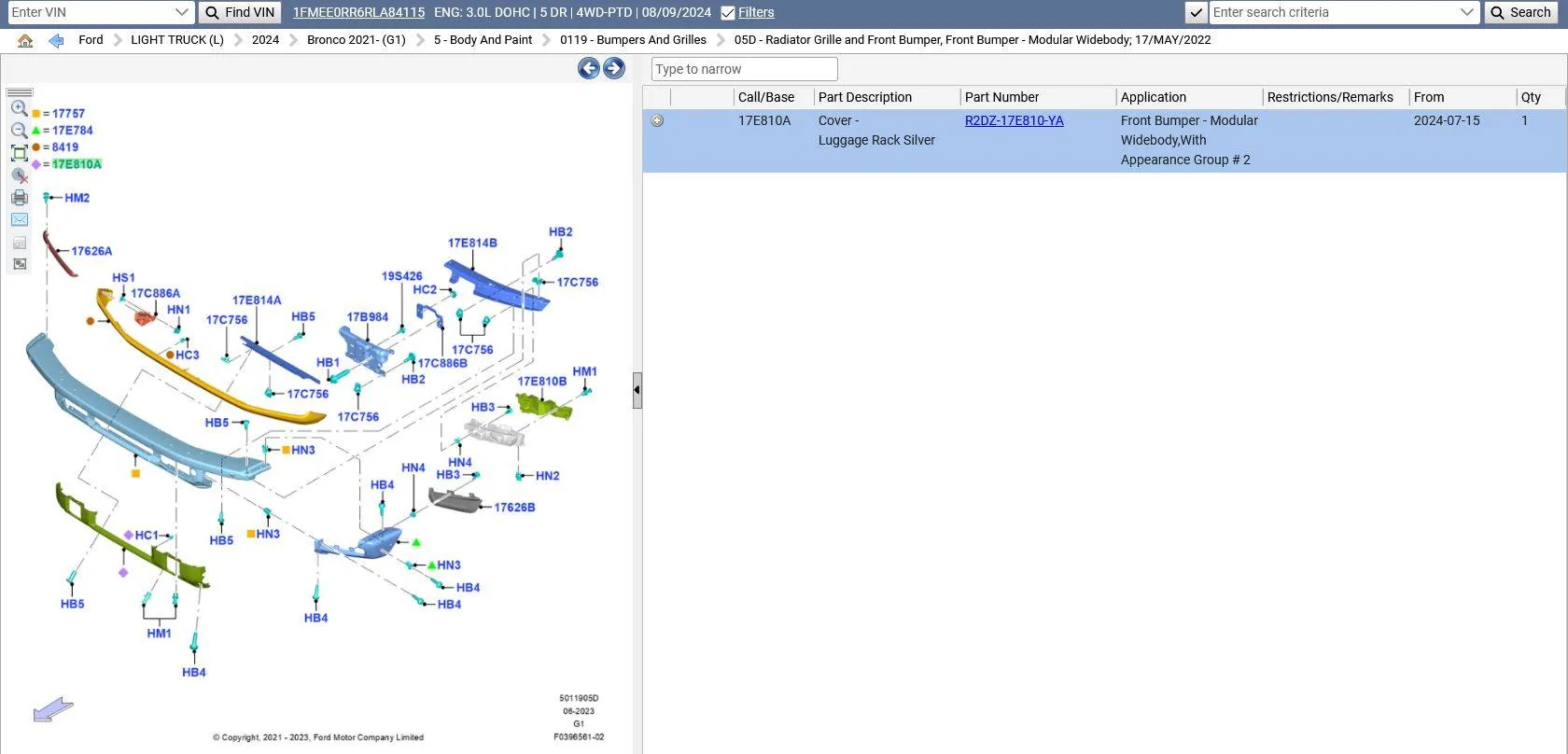Click the blue back arrow in breadcrumb

(x=56, y=40)
